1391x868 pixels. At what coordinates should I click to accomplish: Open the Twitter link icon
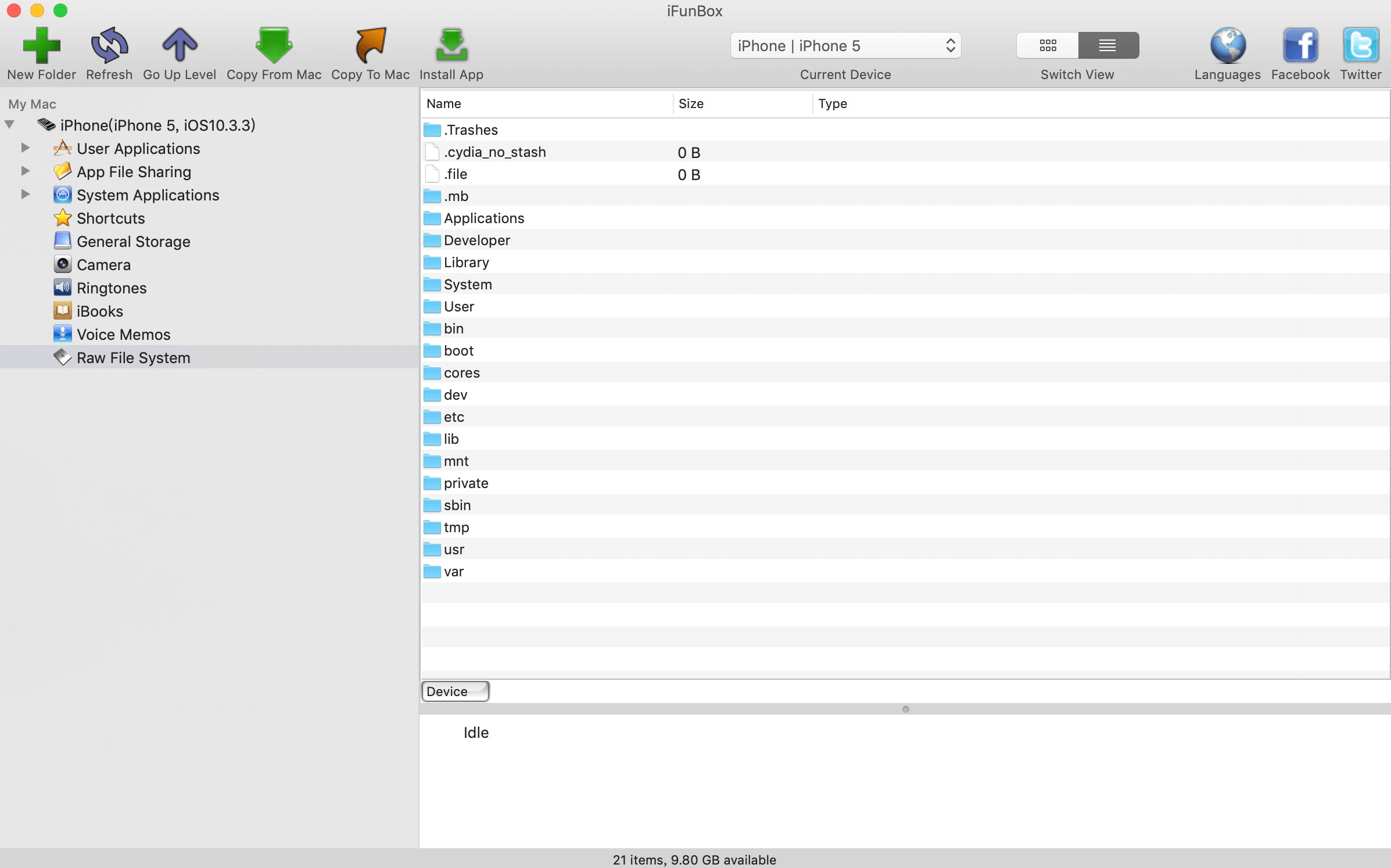click(x=1361, y=45)
